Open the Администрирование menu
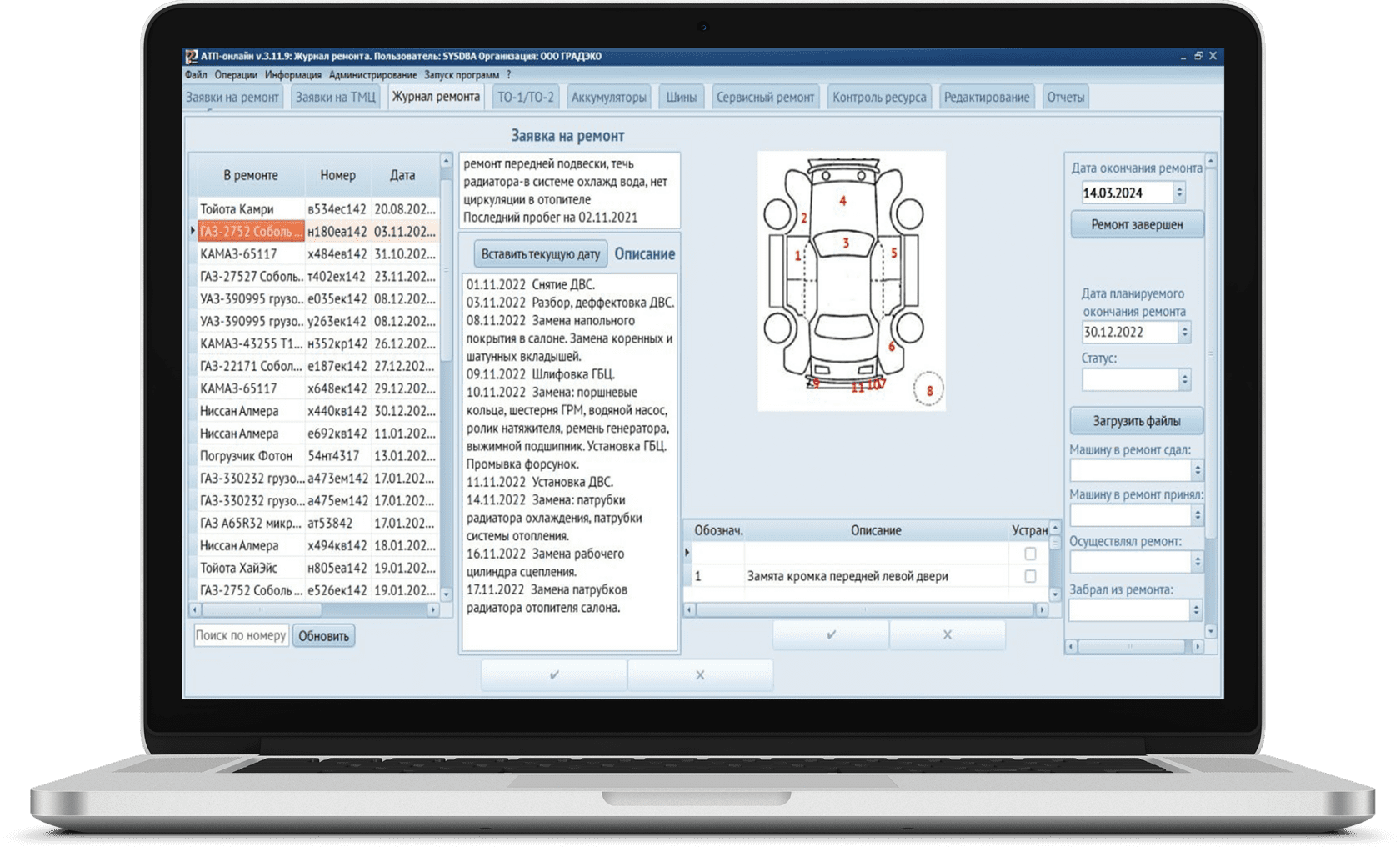This screenshot has width=1400, height=847. point(372,75)
